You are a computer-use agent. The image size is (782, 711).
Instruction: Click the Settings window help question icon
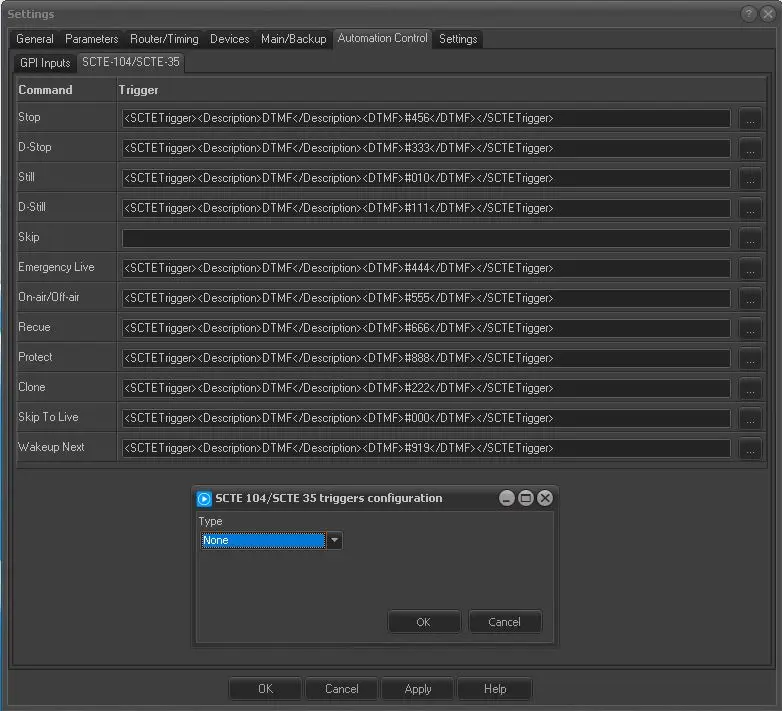click(x=749, y=14)
